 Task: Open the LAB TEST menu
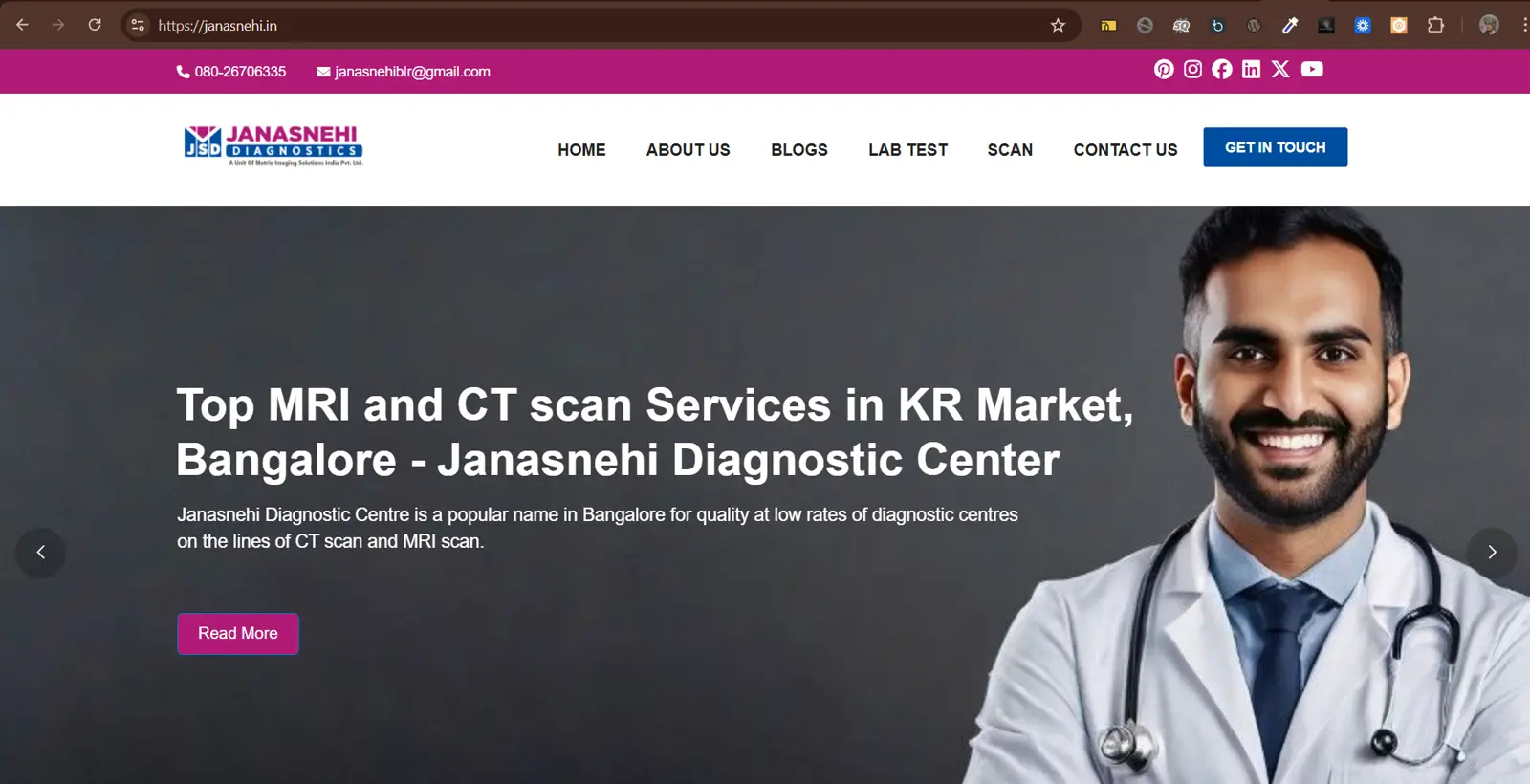[x=907, y=150]
